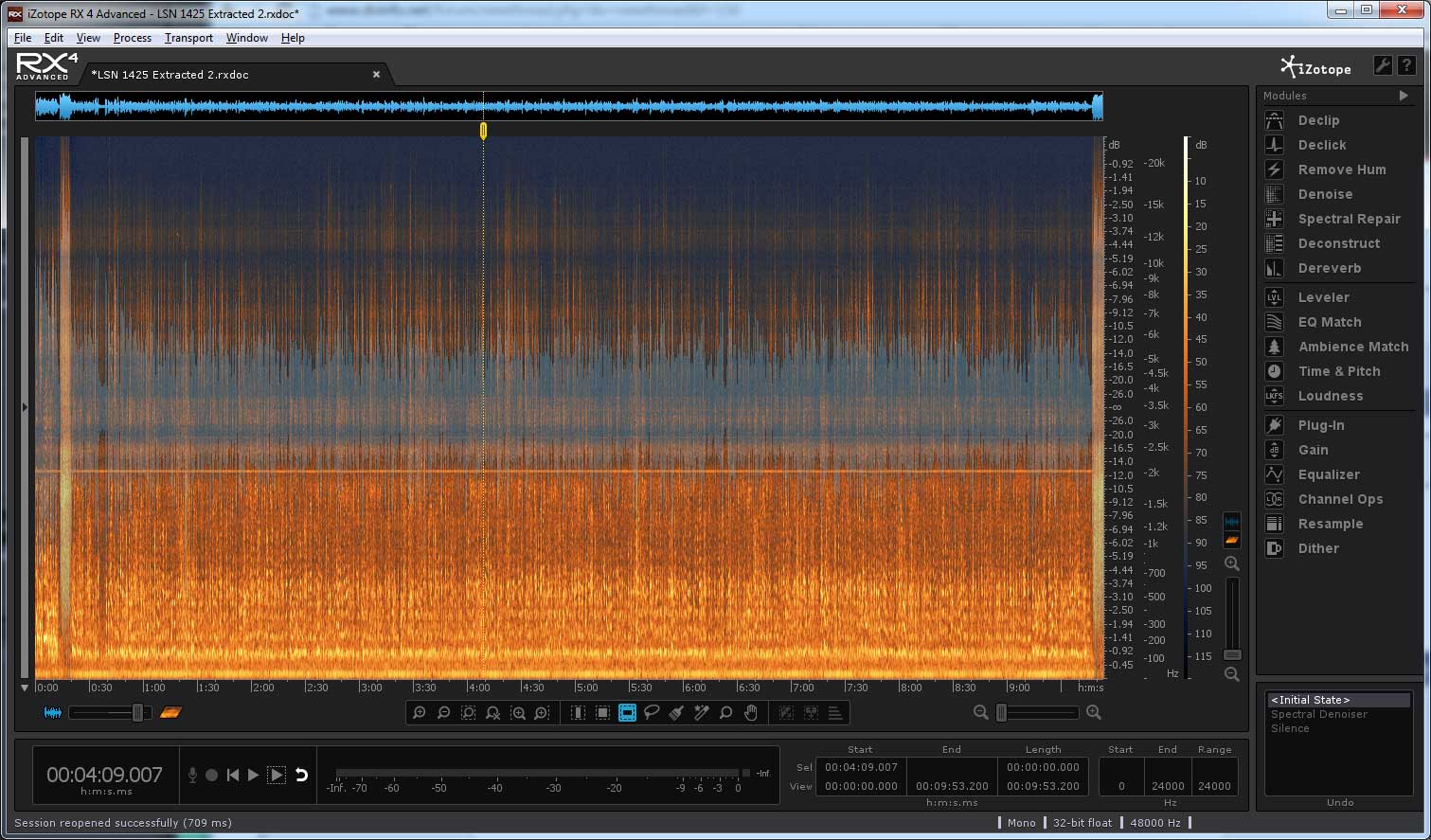This screenshot has height=840, width=1431.
Task: Select the Magic Wand tool
Action: pos(701,712)
